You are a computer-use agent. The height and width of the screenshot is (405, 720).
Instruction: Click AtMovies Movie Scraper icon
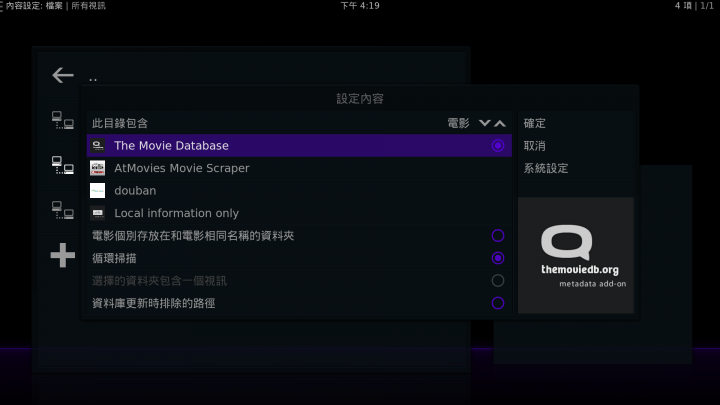[97, 168]
